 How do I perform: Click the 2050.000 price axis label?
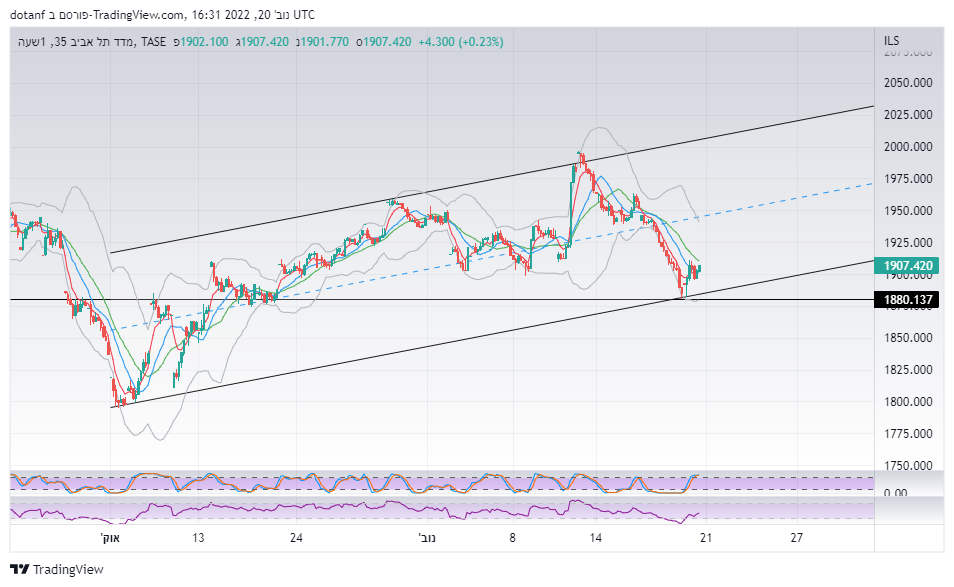tap(908, 83)
